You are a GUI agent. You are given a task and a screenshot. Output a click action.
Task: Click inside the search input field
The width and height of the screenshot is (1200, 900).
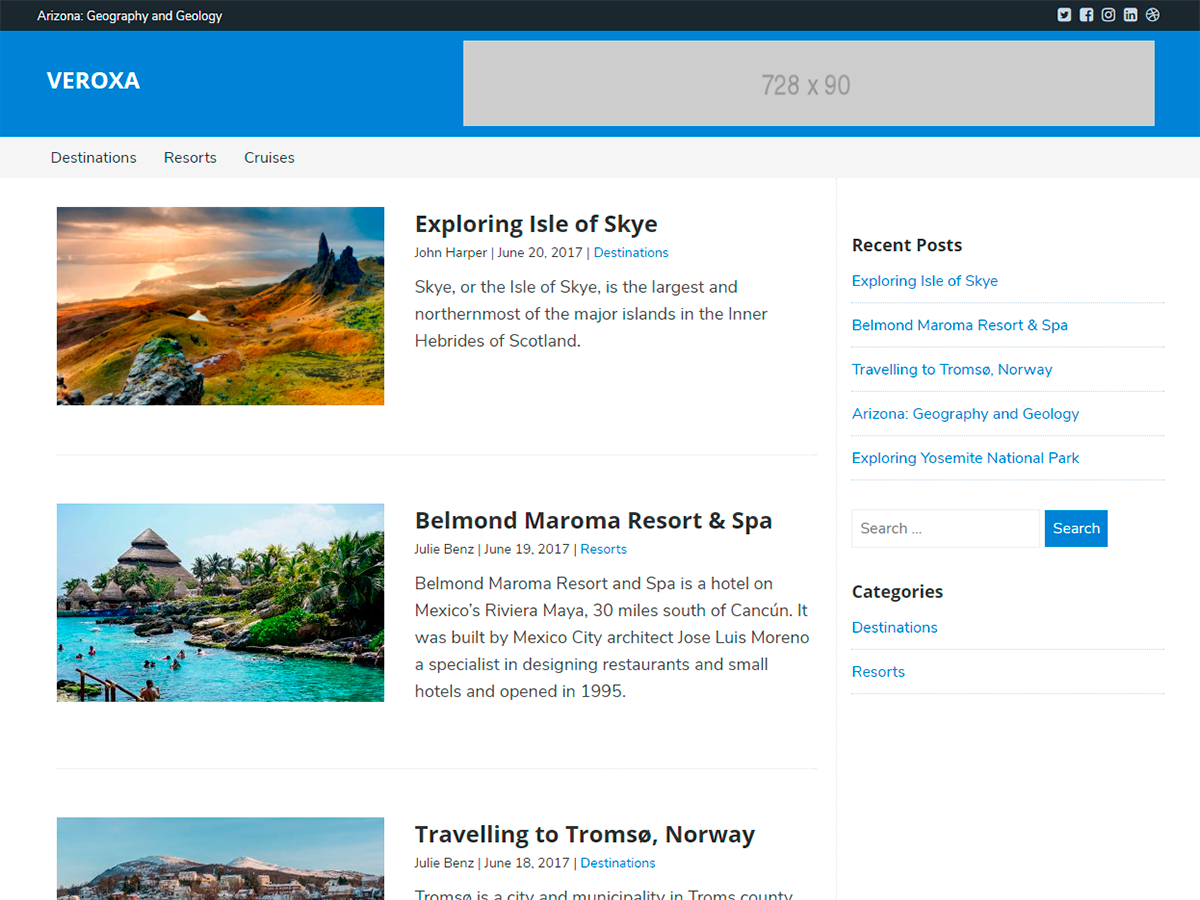[x=945, y=528]
